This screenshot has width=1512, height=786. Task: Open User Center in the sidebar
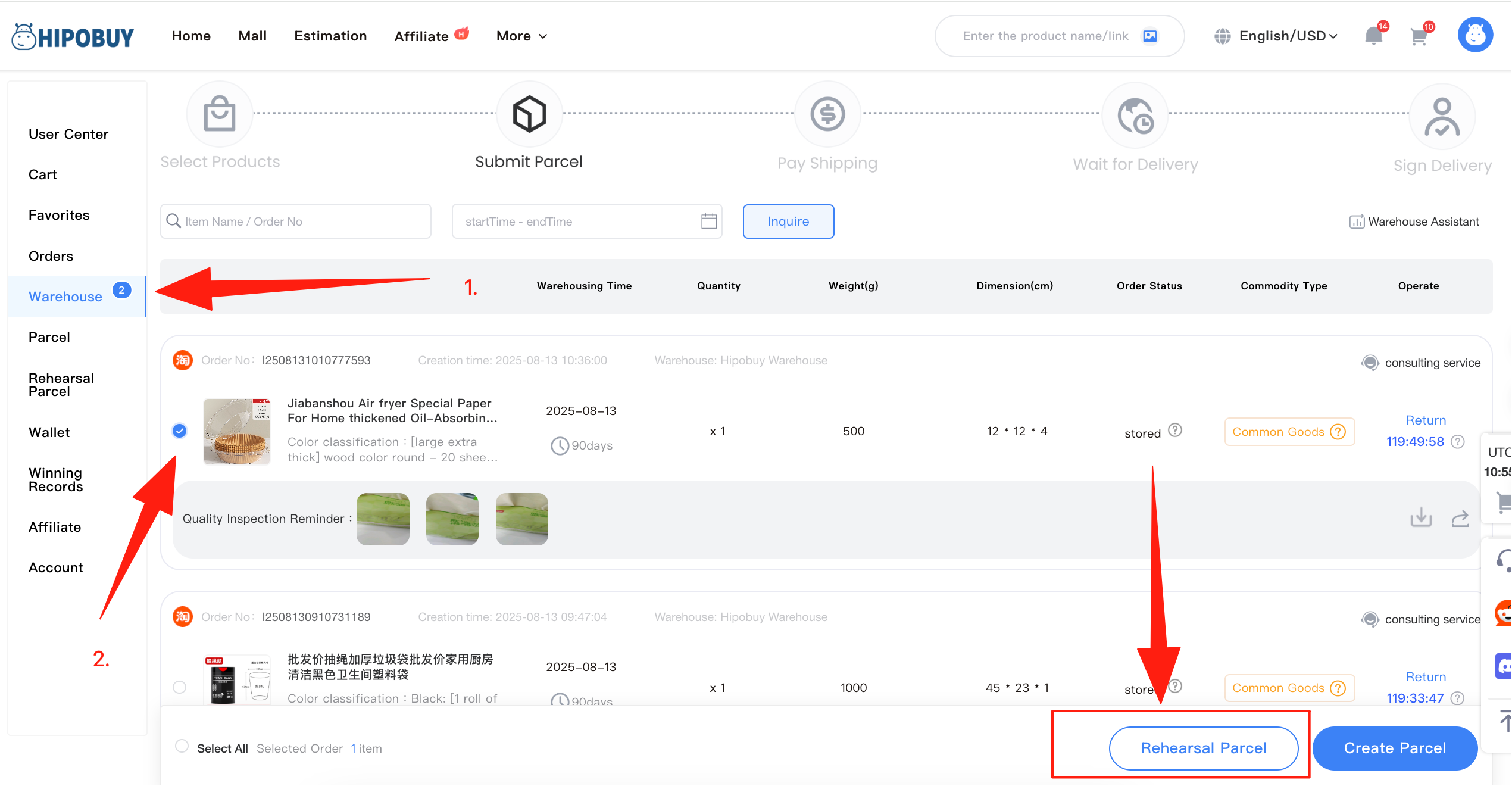point(68,134)
